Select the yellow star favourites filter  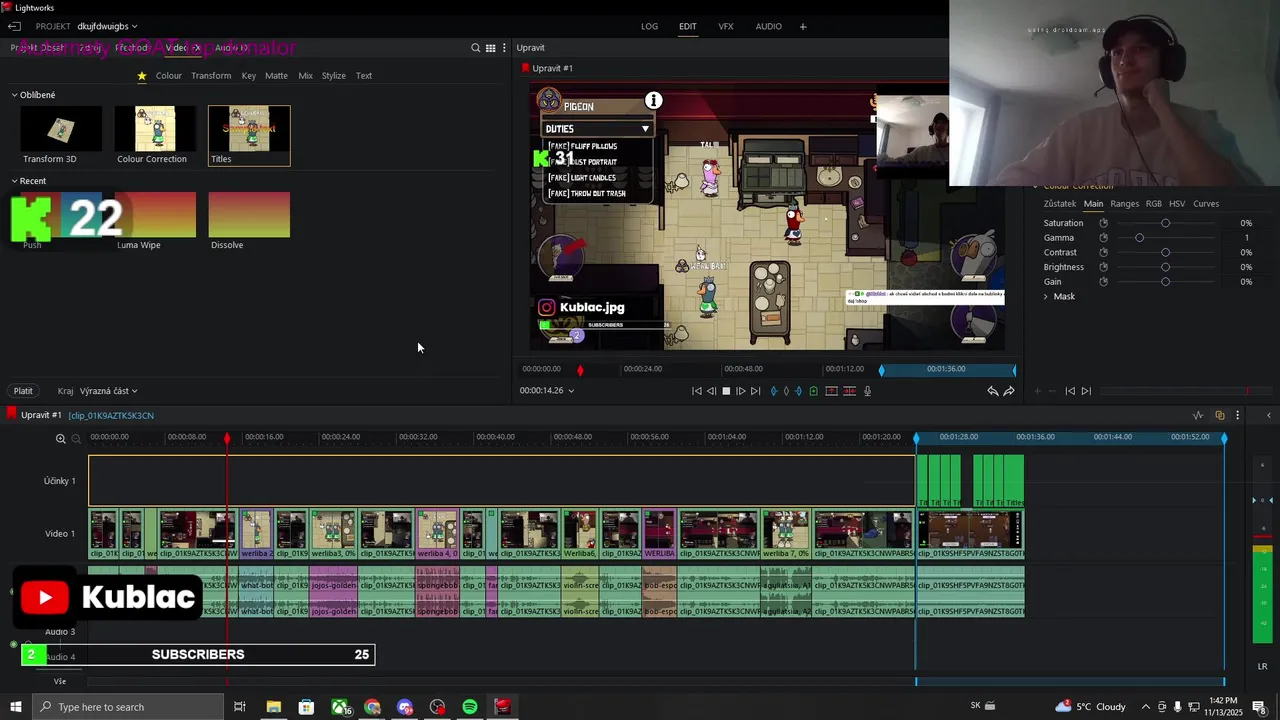(x=142, y=76)
